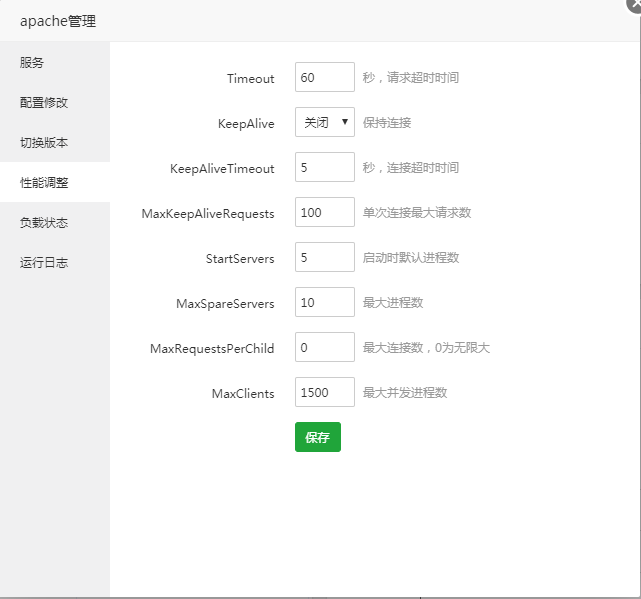Click the StartServers label

pyautogui.click(x=240, y=258)
